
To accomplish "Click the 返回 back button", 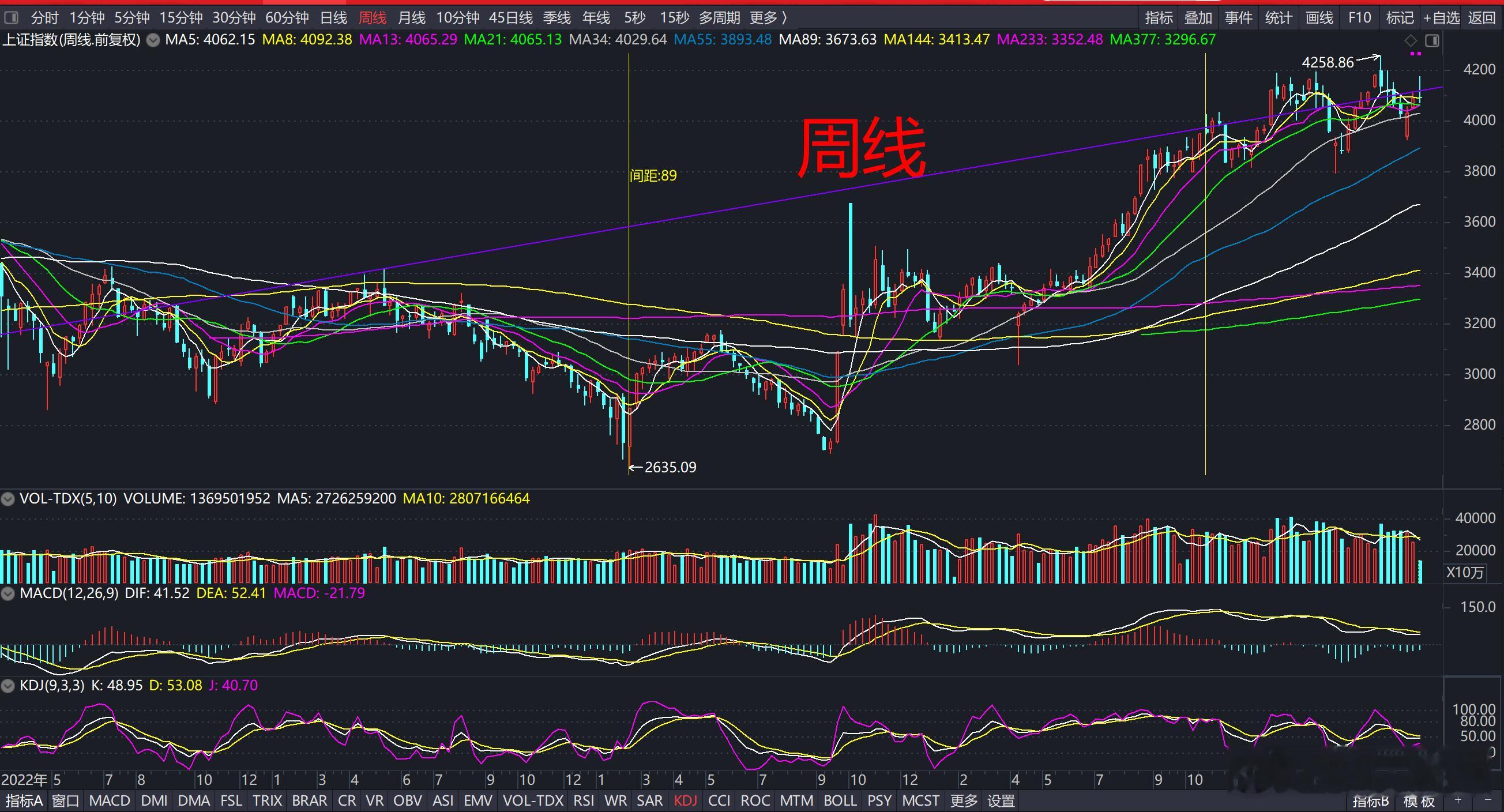I will (x=1482, y=18).
